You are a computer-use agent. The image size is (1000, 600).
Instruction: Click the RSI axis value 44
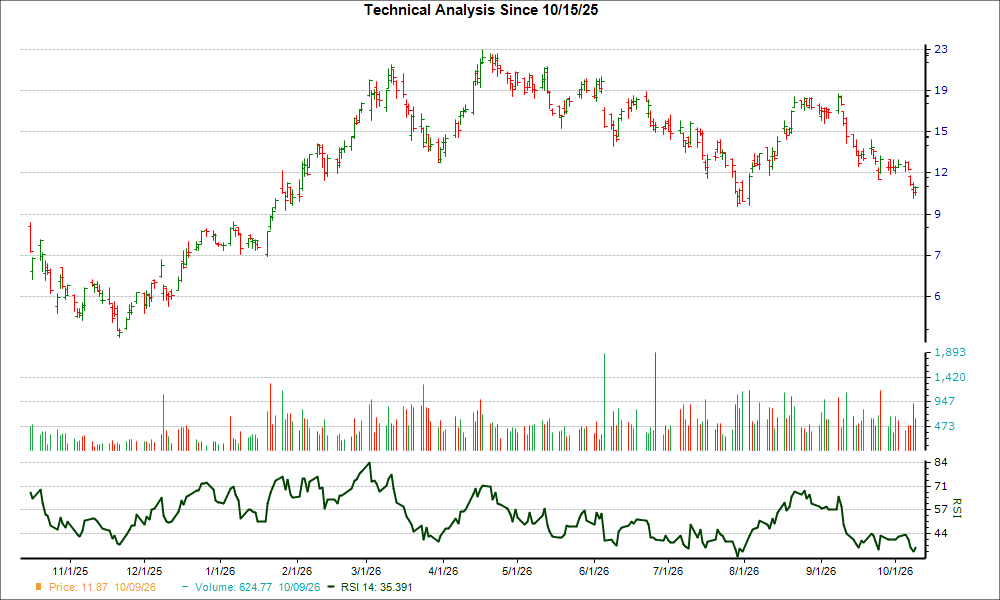click(x=941, y=533)
